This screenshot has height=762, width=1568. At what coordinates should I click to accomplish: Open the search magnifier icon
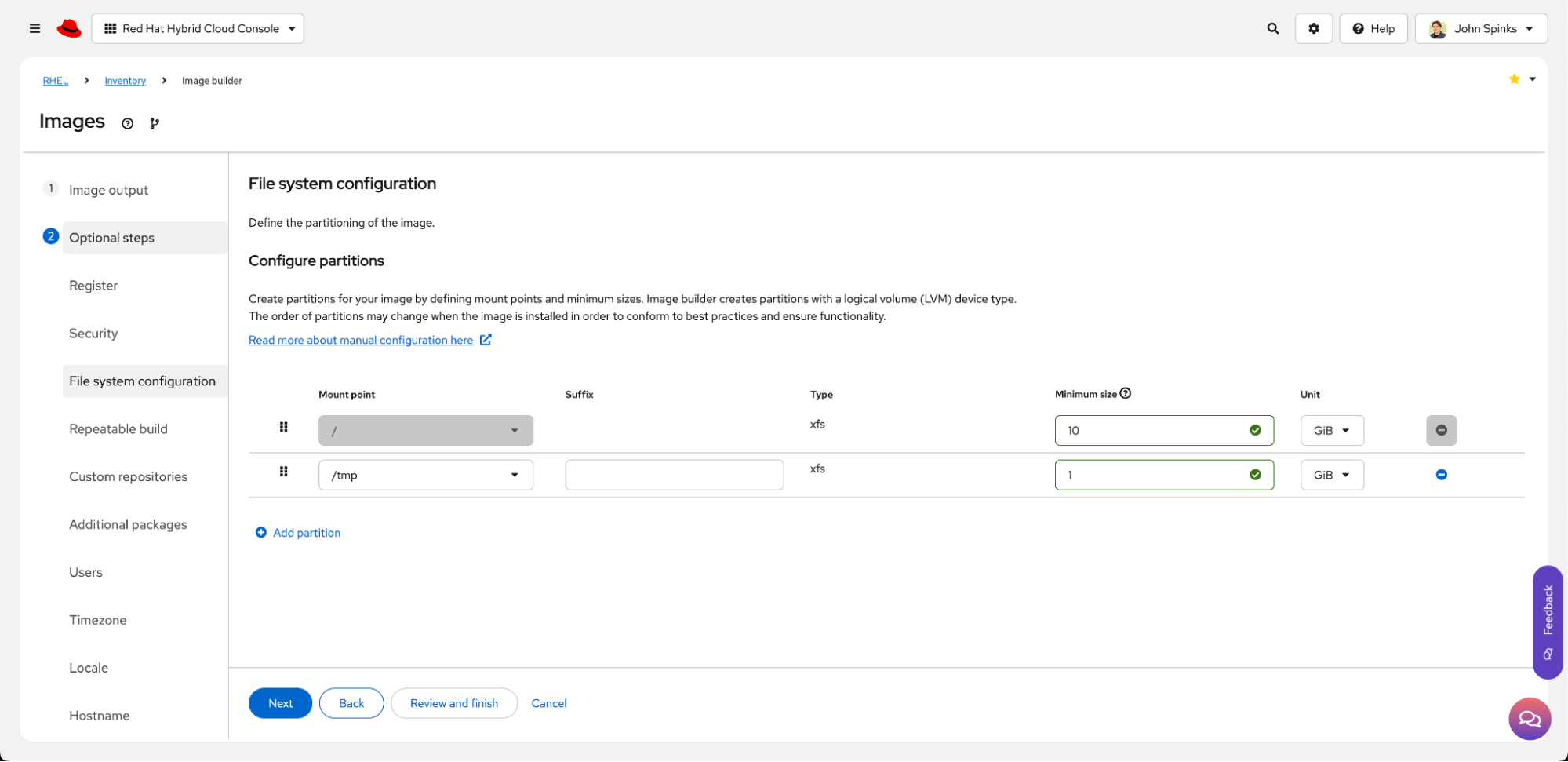[1272, 28]
